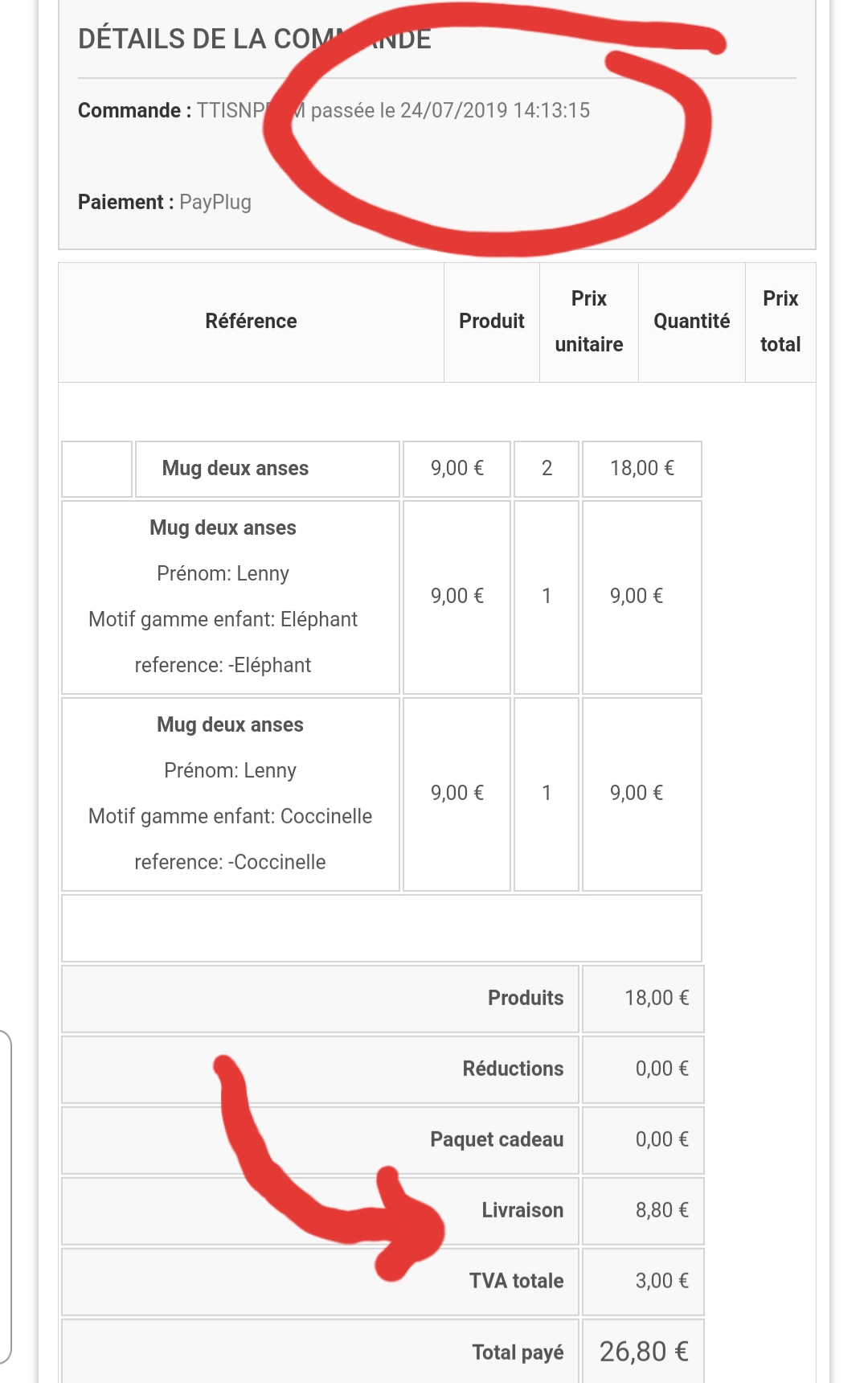Click the Prix unitaire column header
This screenshot has width=868, height=1383.
[589, 322]
